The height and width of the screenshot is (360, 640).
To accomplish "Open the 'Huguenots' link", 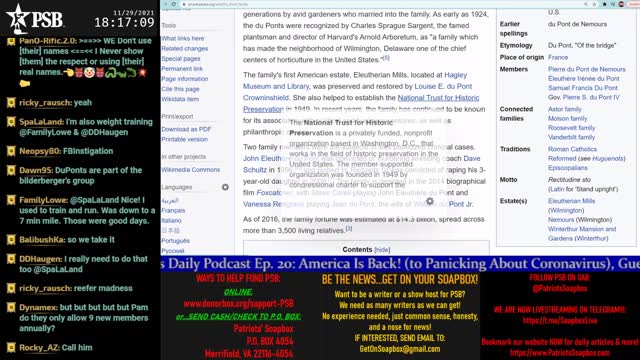I will 607,158.
